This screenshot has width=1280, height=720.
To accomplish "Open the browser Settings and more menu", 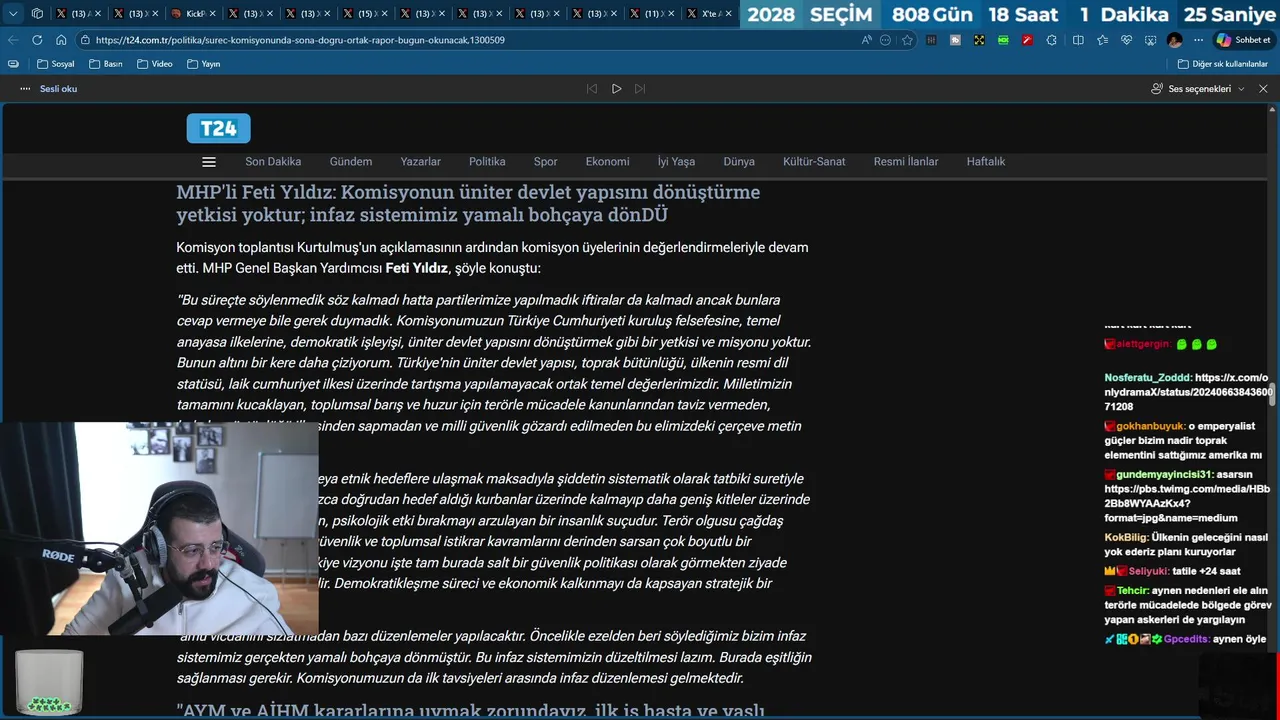I will (x=1198, y=40).
